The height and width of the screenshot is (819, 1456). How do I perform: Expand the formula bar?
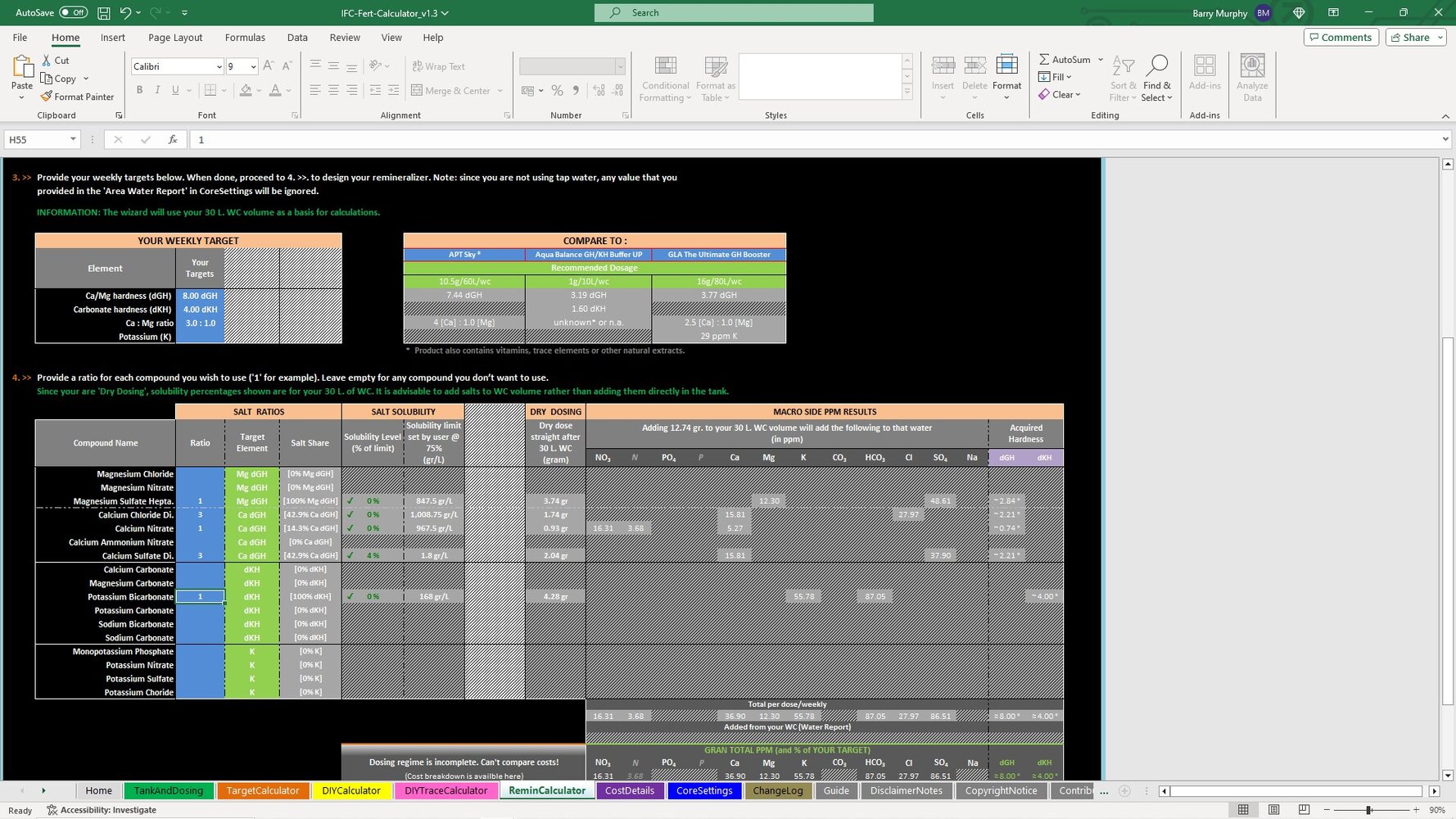(x=1445, y=139)
